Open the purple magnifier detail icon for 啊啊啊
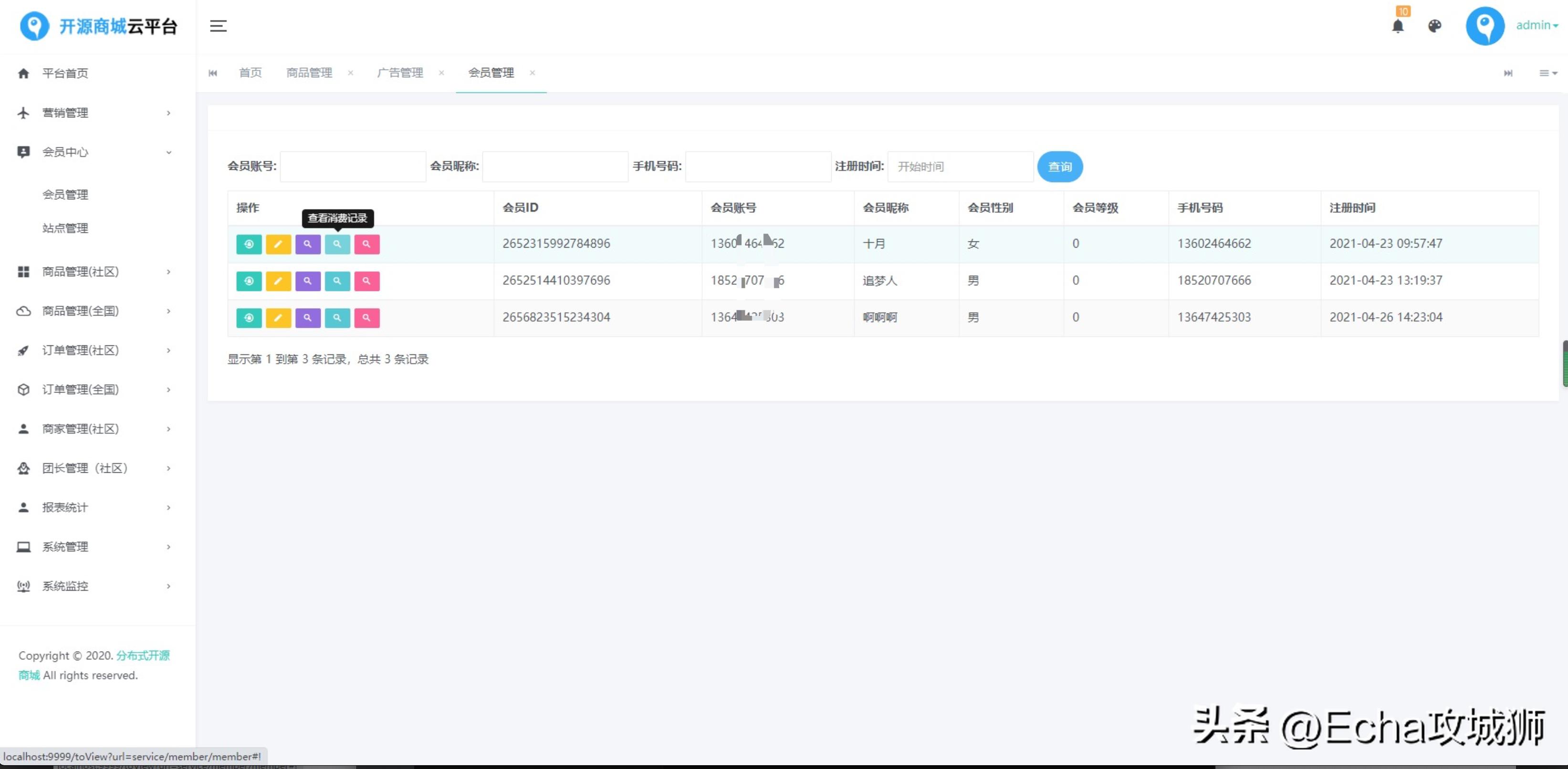The width and height of the screenshot is (1568, 769). pos(307,318)
